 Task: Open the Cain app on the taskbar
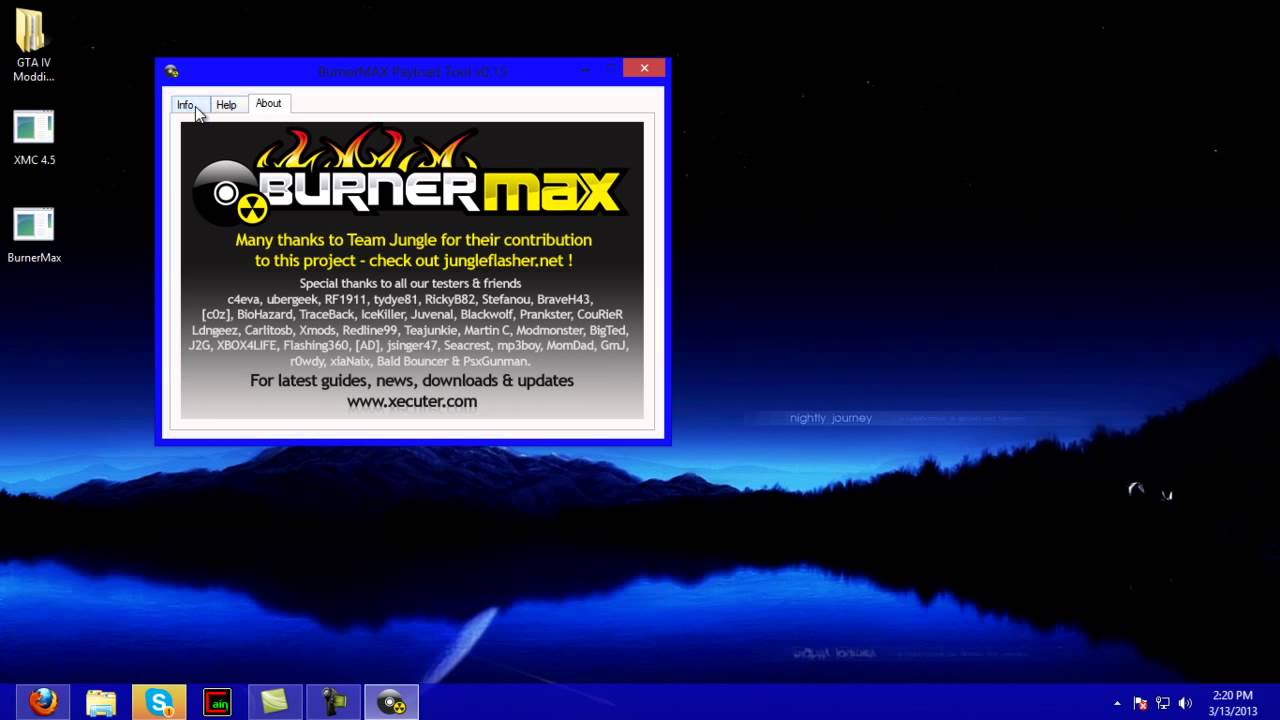[217, 702]
